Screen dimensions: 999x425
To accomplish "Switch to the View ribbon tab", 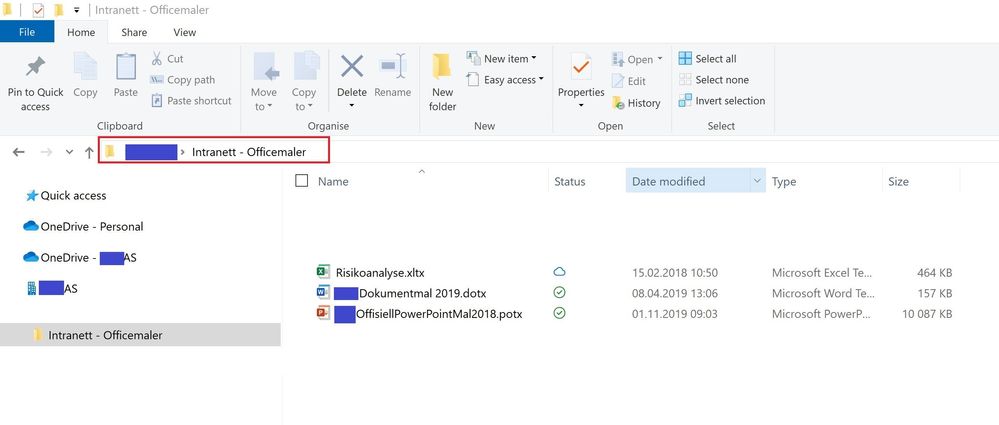I will pos(185,32).
